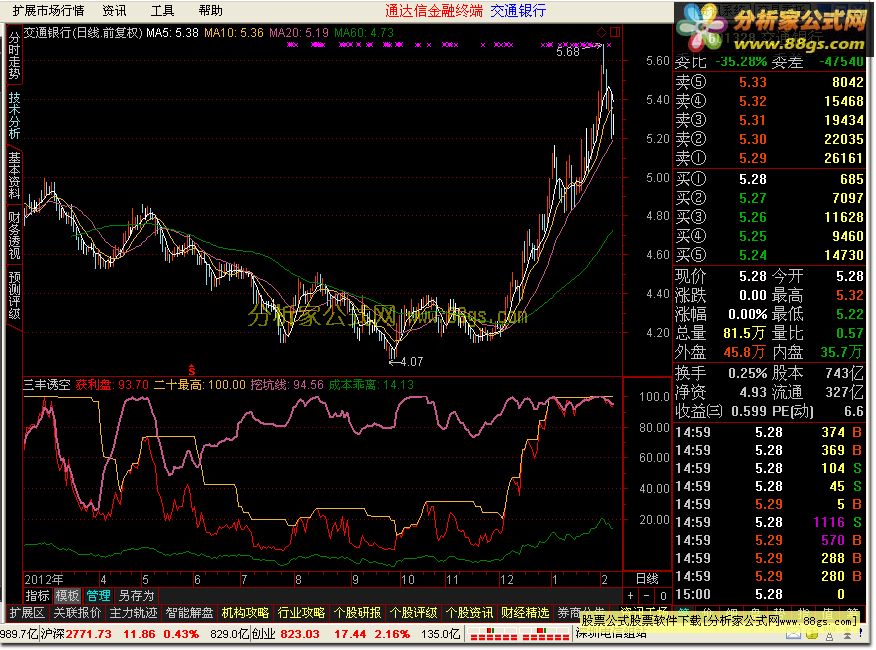876x650 pixels.
Task: Click the 日线 period selector
Action: [646, 579]
